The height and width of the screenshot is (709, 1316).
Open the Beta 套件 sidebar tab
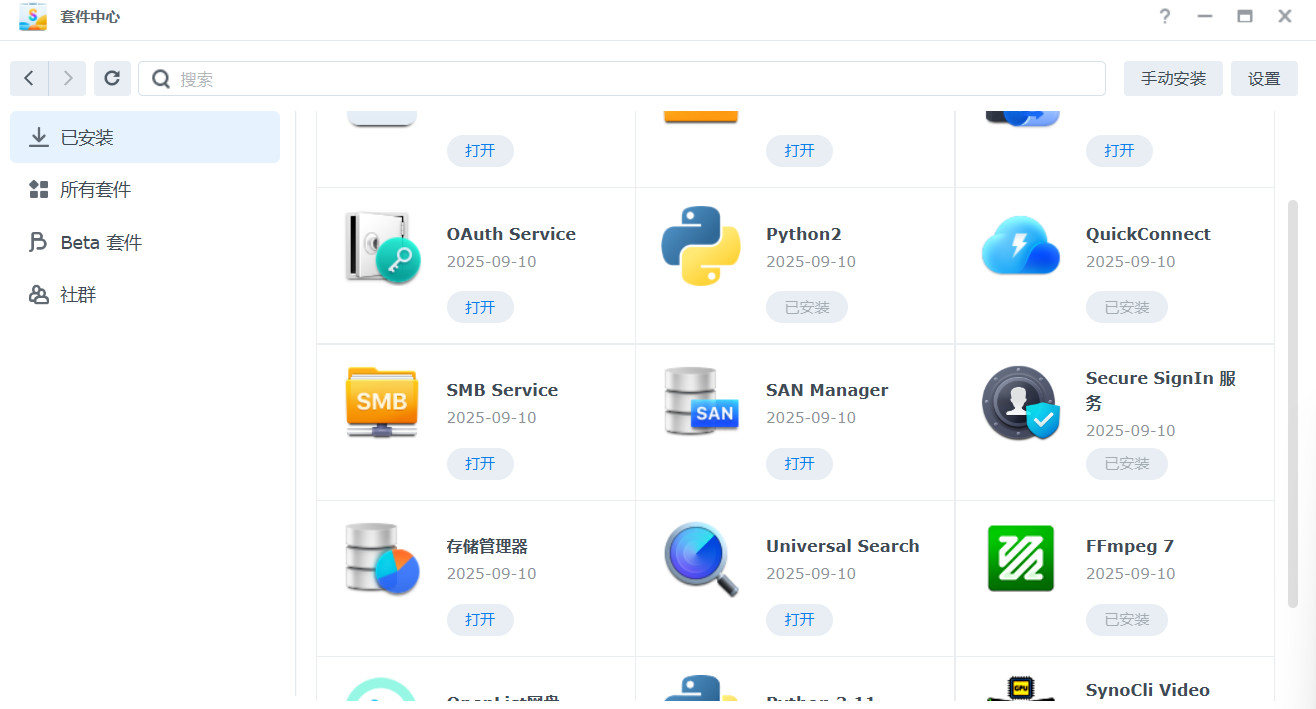[x=145, y=243]
